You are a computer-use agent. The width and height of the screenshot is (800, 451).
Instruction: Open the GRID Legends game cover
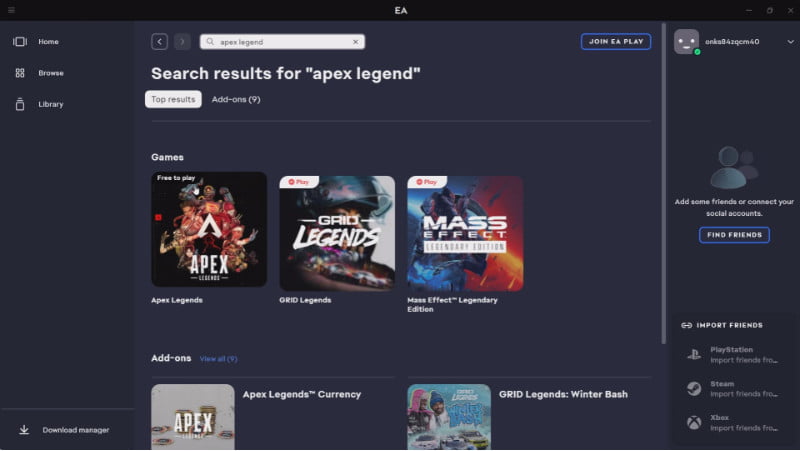tap(337, 234)
